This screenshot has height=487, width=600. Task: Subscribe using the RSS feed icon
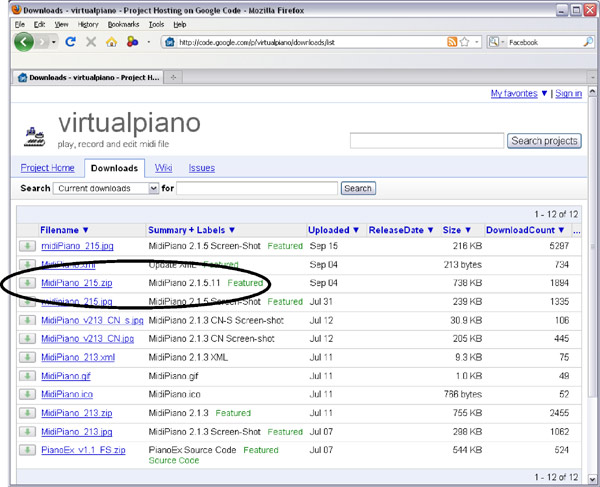coord(452,42)
